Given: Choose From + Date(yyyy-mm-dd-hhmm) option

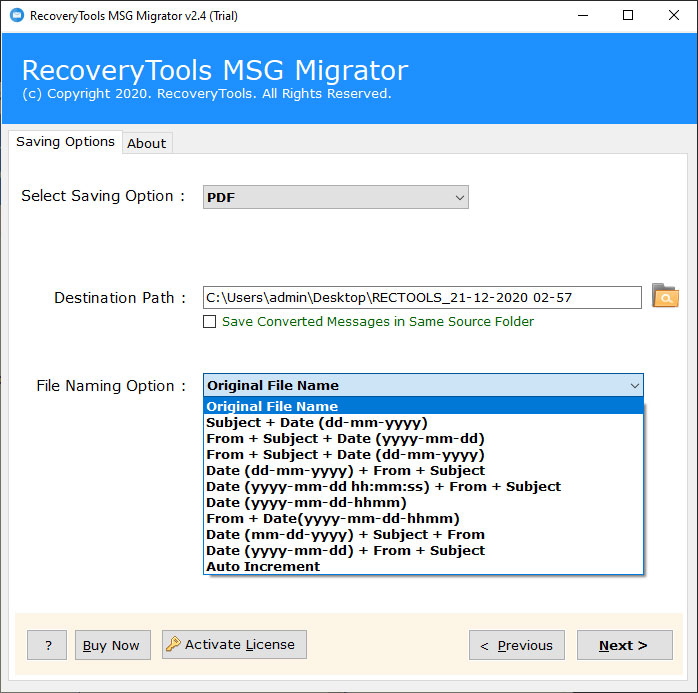Looking at the screenshot, I should click(423, 519).
